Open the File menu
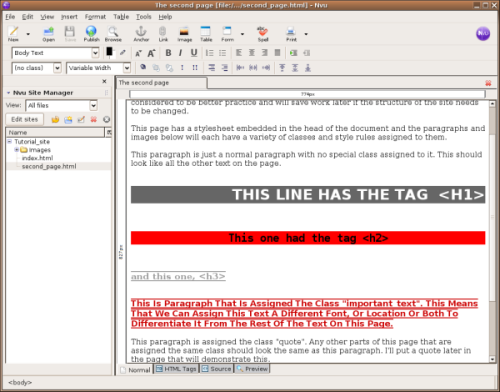Image resolution: width=500 pixels, height=392 pixels. pyautogui.click(x=10, y=17)
